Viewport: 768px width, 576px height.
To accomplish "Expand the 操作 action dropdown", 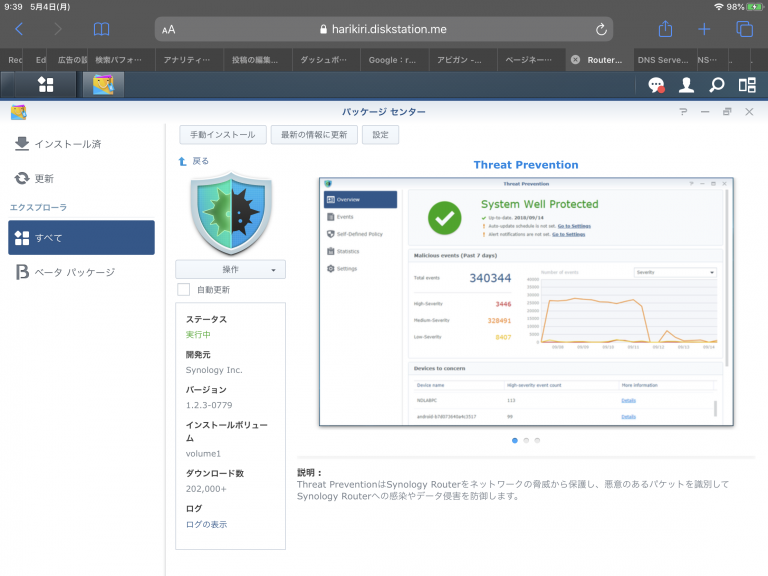I will [230, 269].
